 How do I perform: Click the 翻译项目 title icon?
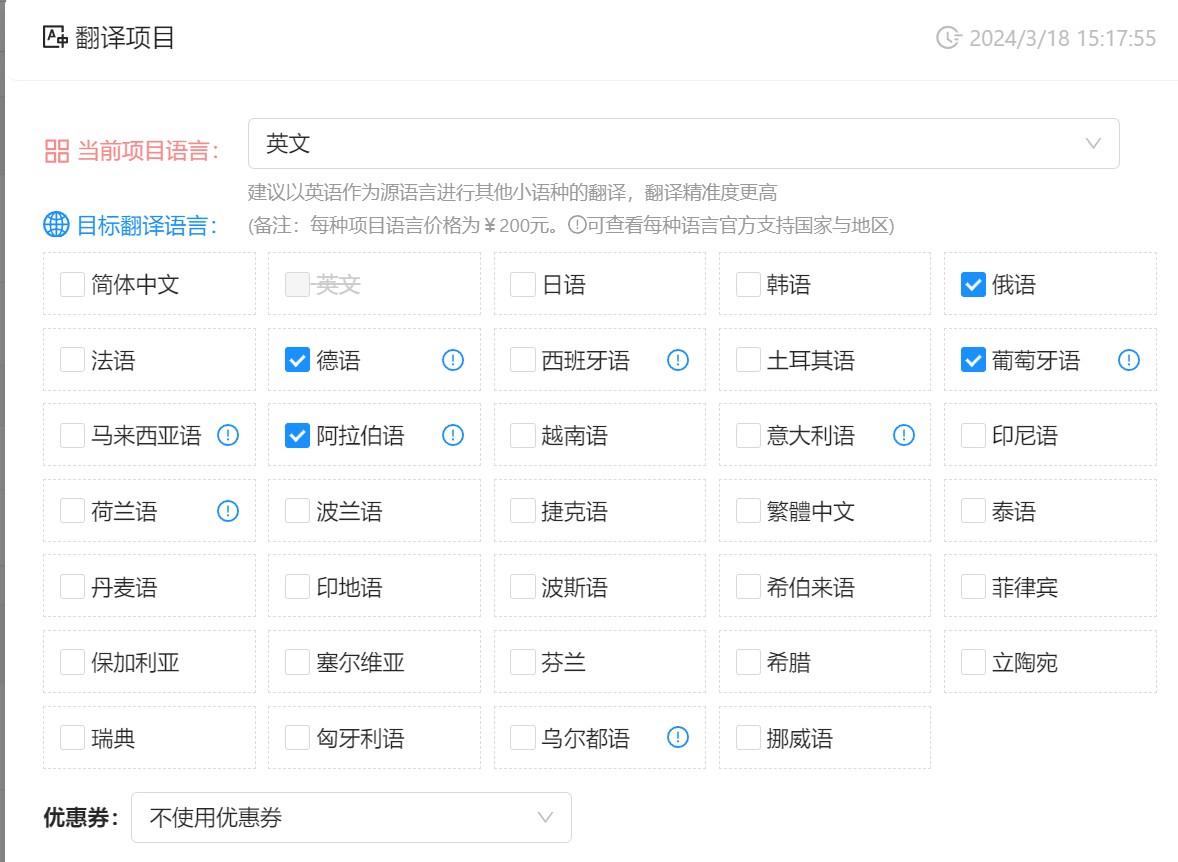point(55,38)
